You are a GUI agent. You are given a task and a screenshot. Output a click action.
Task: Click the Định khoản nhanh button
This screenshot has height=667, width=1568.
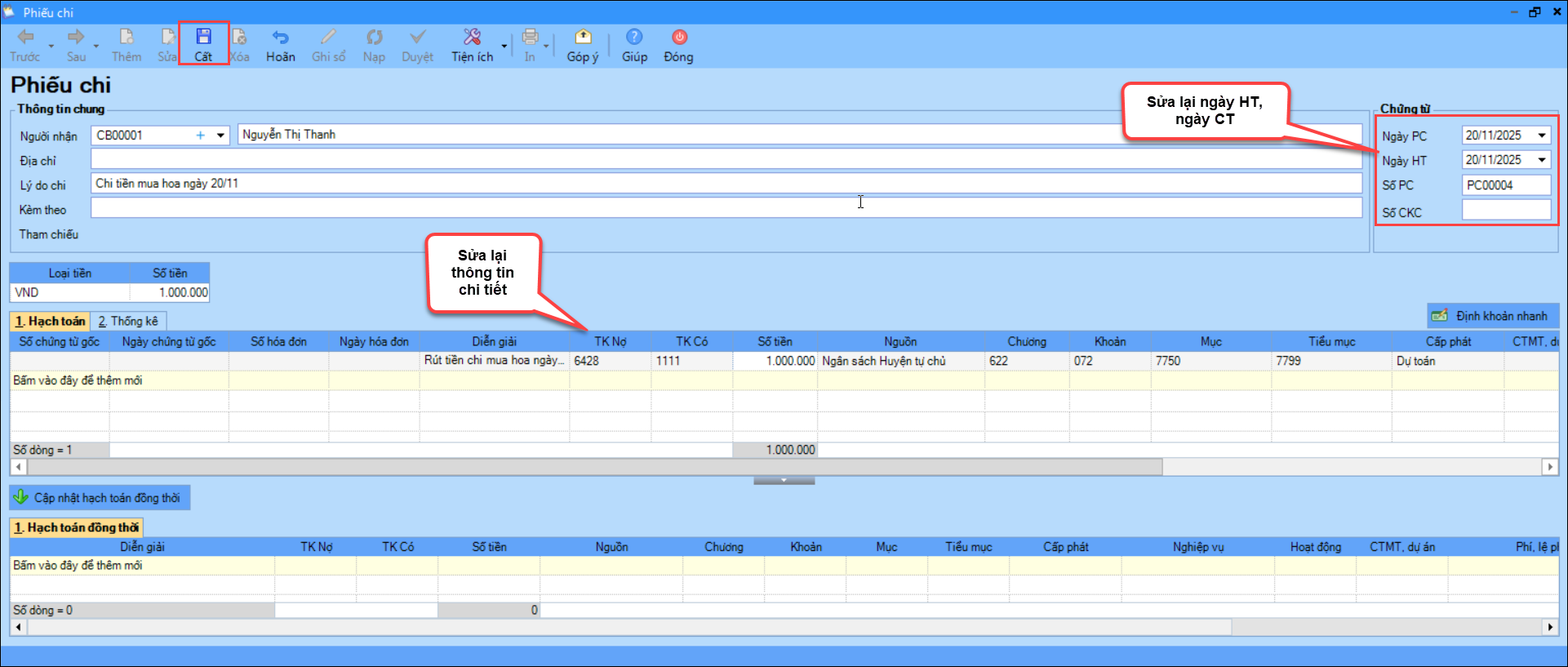1493,316
